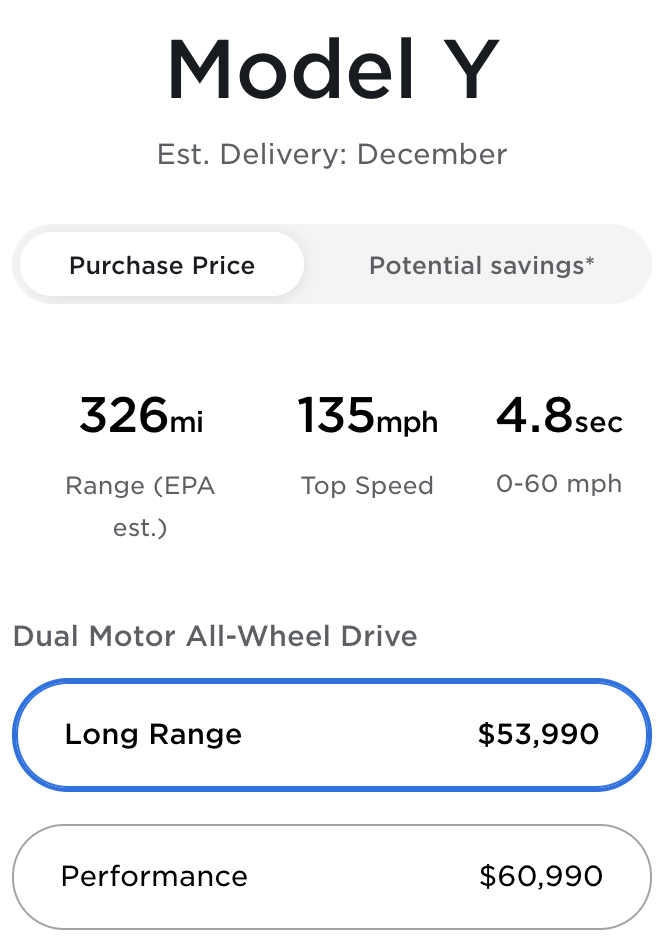Click the Performance label text
Screen dimensions: 668x950
(154, 877)
